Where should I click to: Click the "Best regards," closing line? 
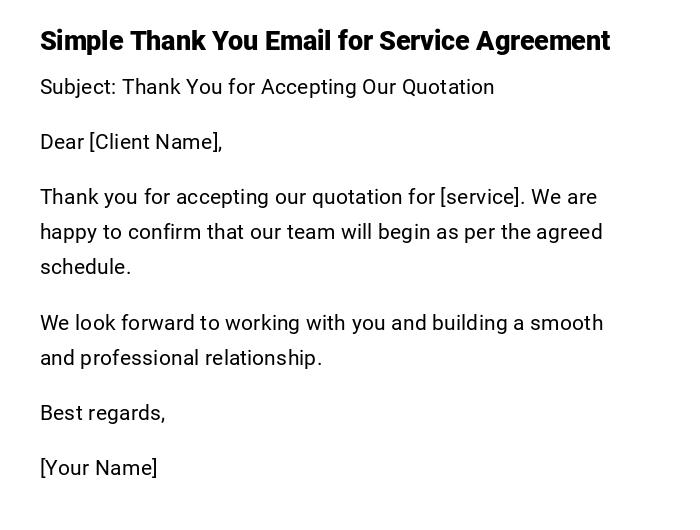click(102, 413)
